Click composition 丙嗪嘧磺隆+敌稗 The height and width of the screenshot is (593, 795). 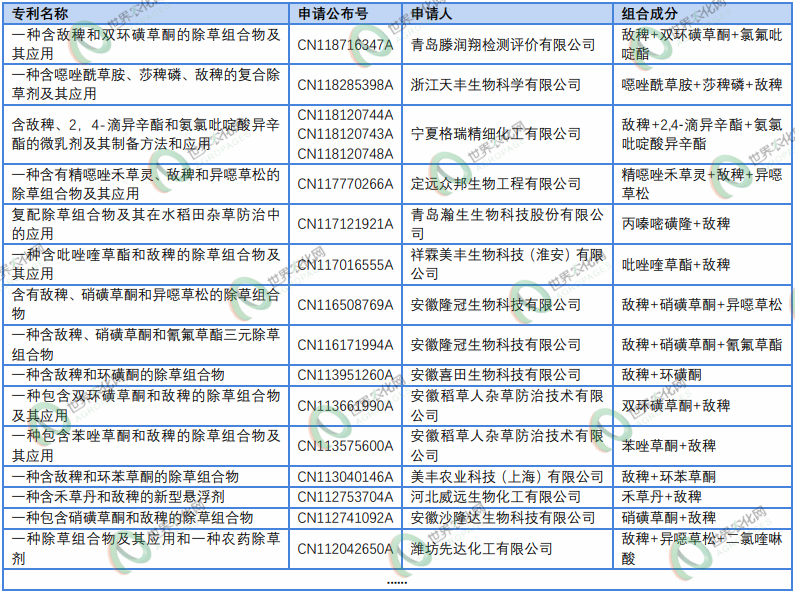(x=676, y=224)
